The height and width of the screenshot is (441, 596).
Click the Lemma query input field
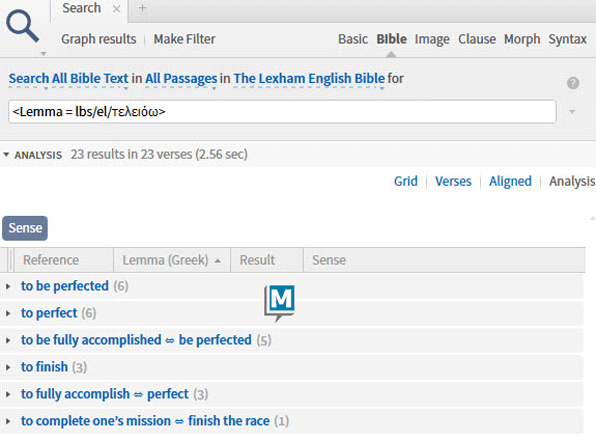pos(282,112)
